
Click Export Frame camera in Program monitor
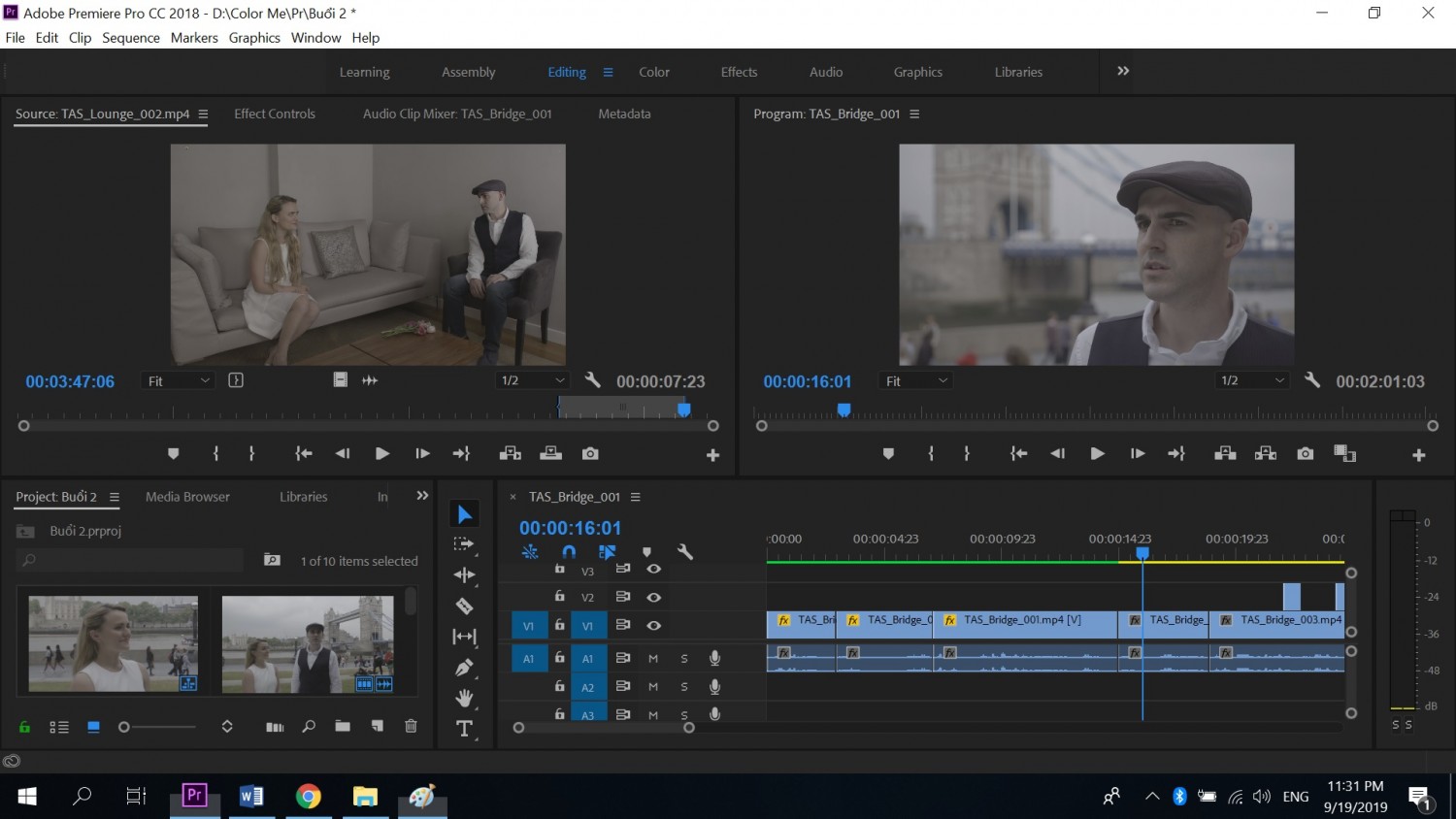coord(1306,454)
